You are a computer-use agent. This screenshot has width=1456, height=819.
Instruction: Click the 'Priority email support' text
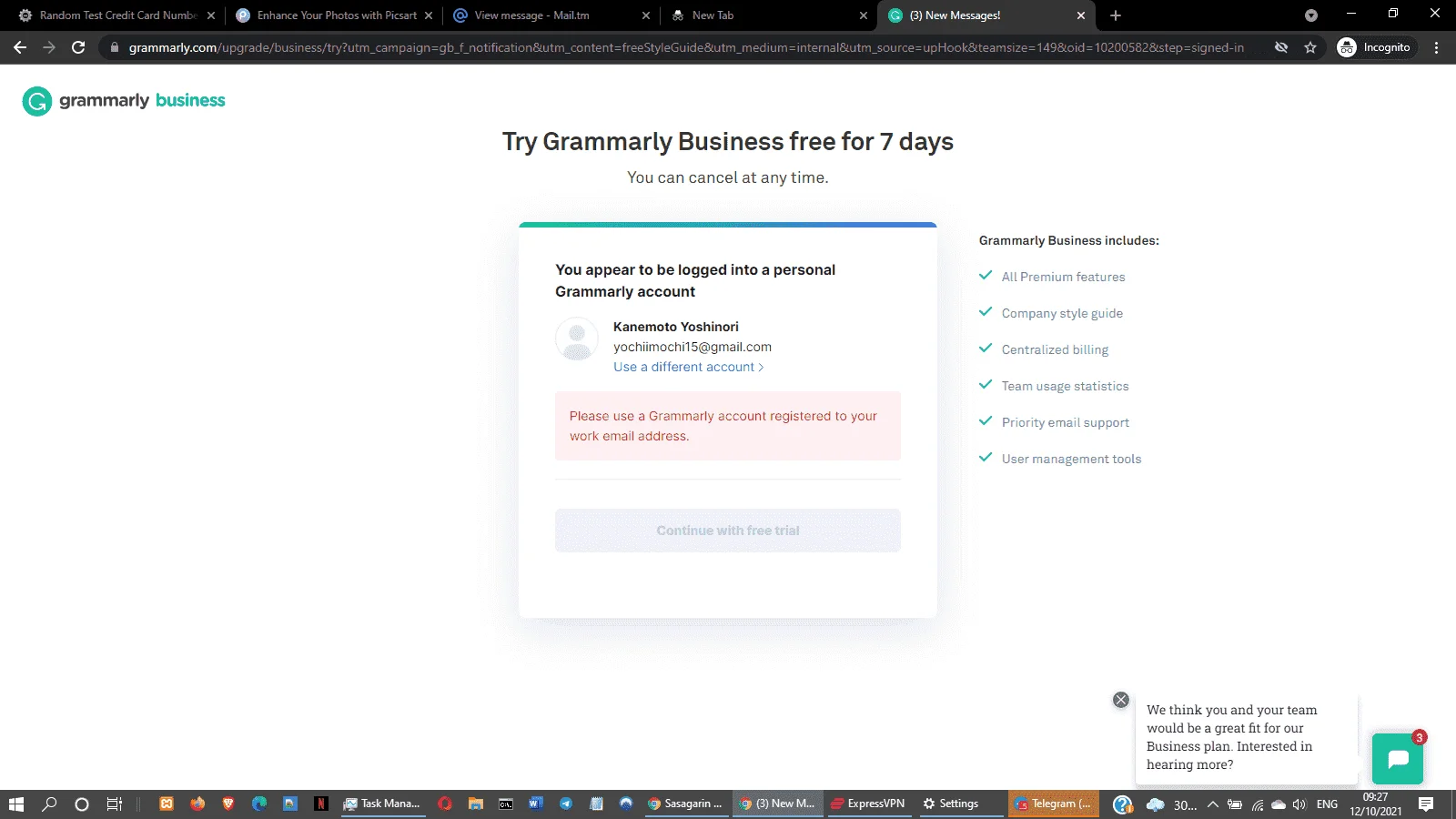[1066, 422]
